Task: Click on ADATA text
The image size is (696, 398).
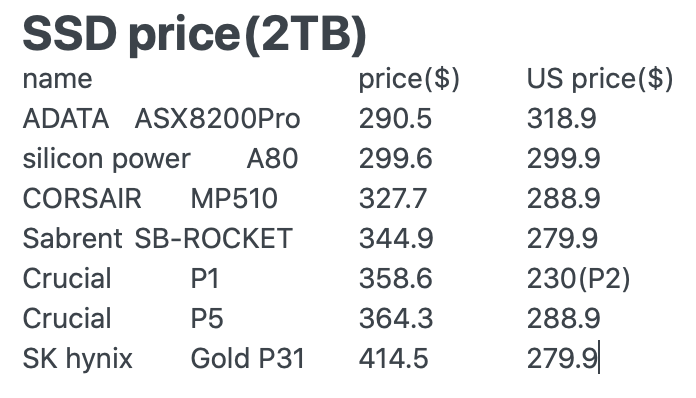Action: point(66,119)
